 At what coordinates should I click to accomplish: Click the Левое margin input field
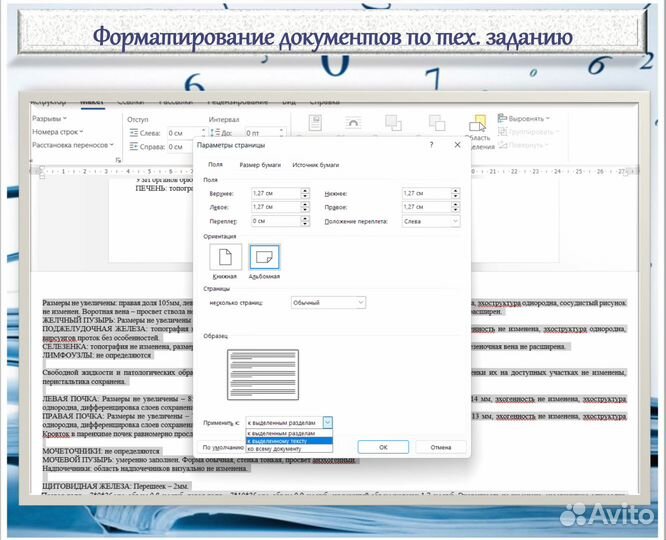tap(276, 207)
